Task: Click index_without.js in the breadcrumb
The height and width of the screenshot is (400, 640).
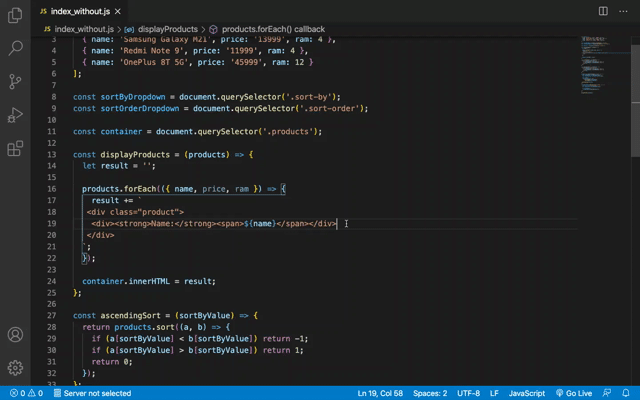Action: point(84,29)
